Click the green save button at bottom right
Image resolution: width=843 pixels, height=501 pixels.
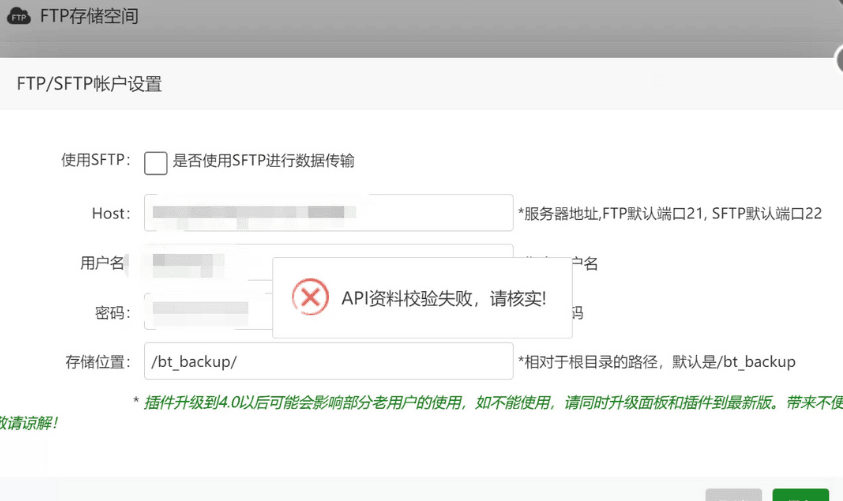[x=801, y=495]
